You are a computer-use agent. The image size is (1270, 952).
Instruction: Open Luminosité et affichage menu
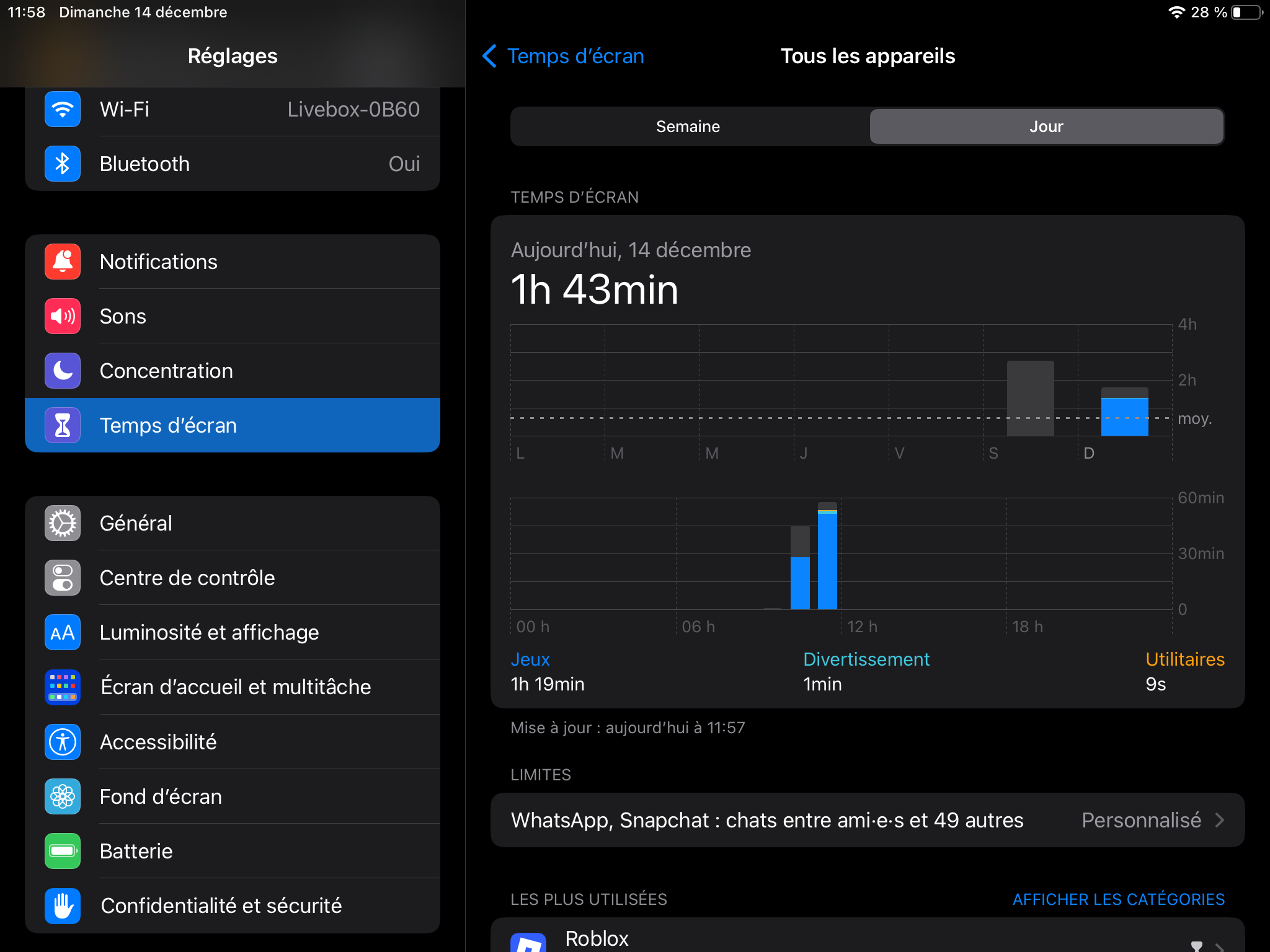209,633
